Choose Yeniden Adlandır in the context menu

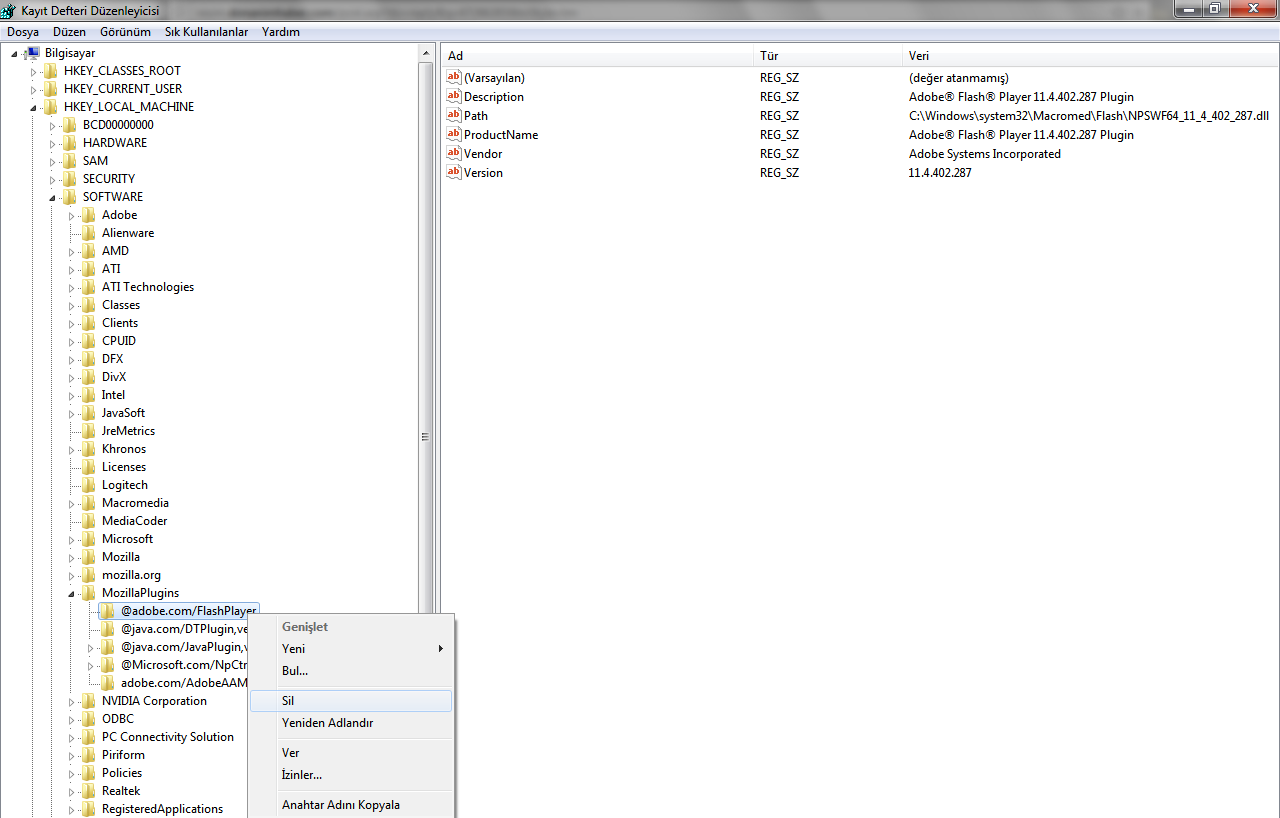click(x=351, y=723)
